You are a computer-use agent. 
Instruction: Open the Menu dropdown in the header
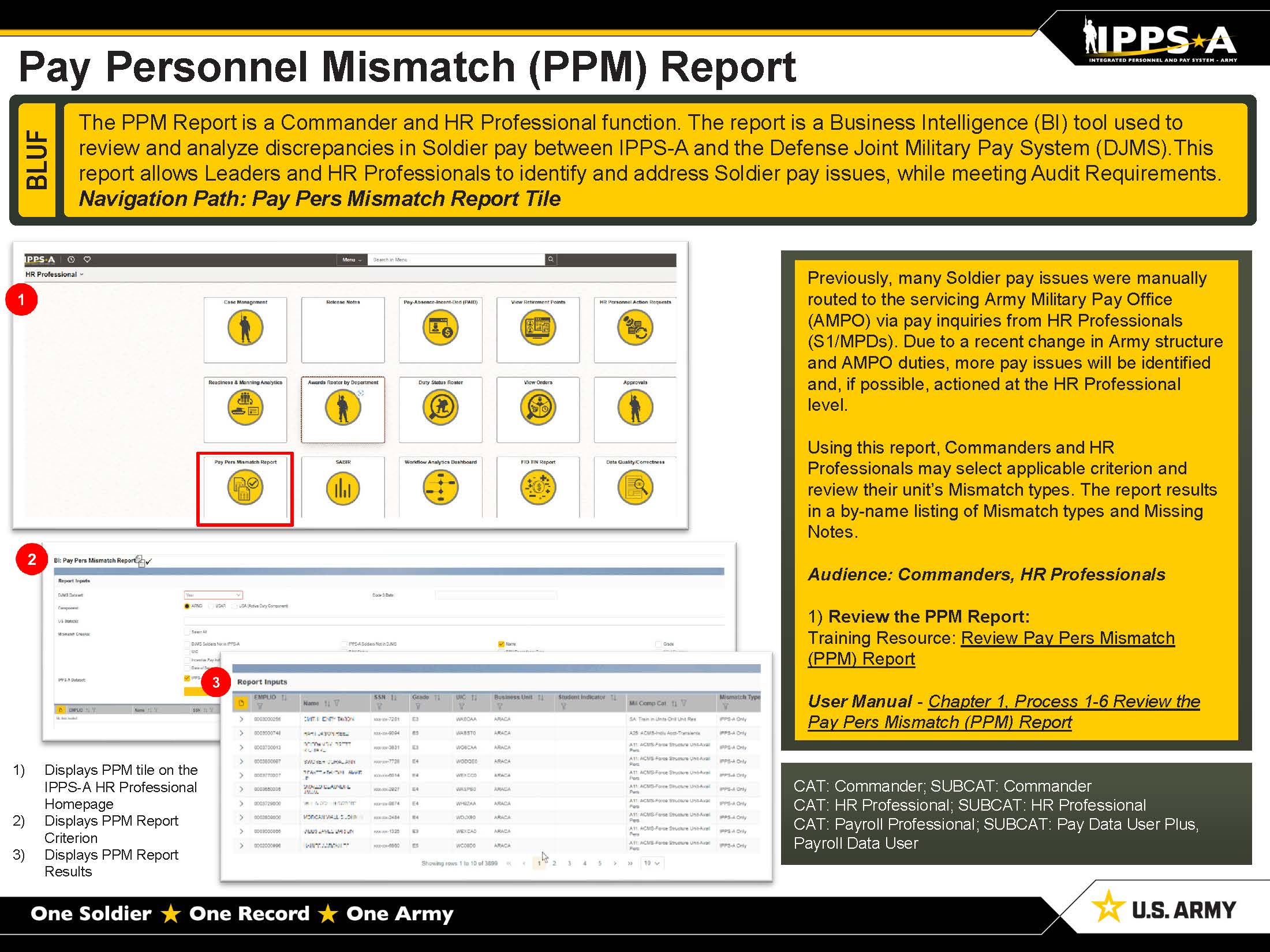tap(352, 260)
